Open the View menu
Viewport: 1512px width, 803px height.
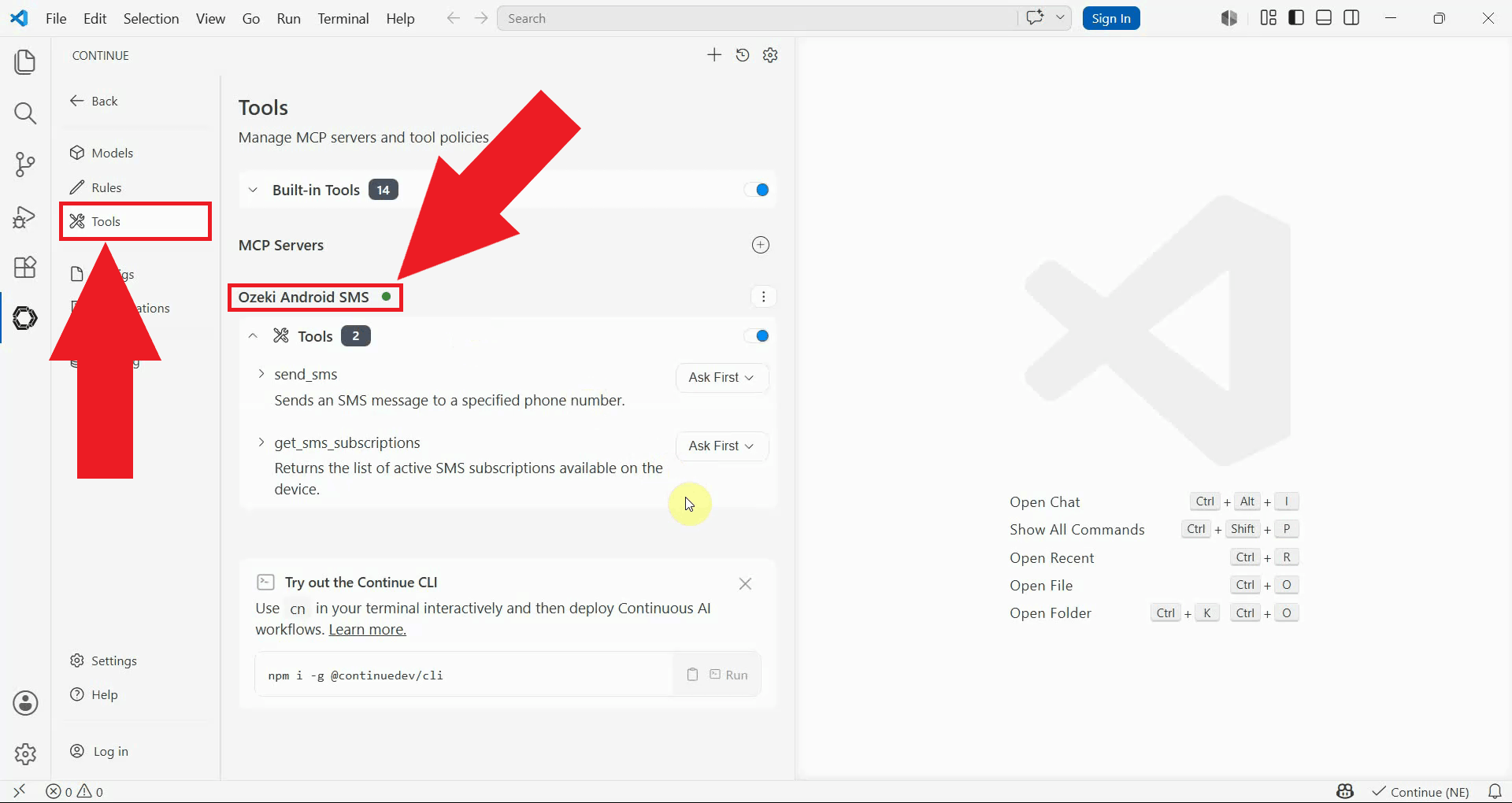coord(210,18)
